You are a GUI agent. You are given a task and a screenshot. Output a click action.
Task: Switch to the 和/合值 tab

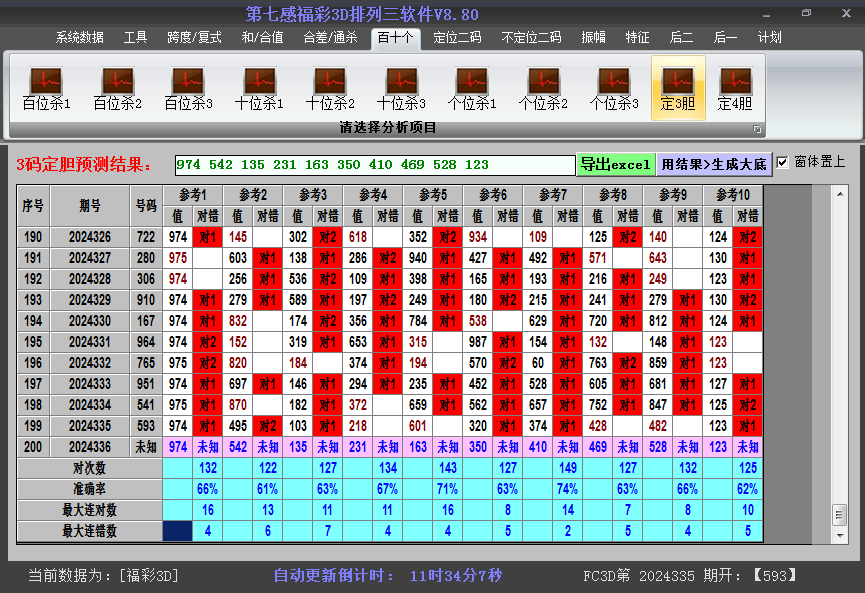pos(262,38)
